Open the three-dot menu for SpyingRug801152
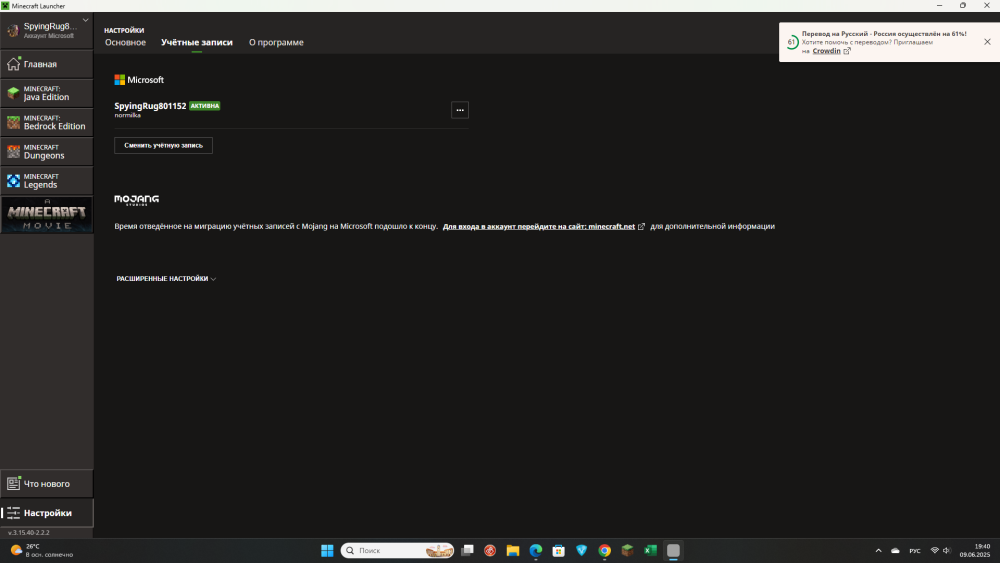1000x563 pixels. coord(460,110)
